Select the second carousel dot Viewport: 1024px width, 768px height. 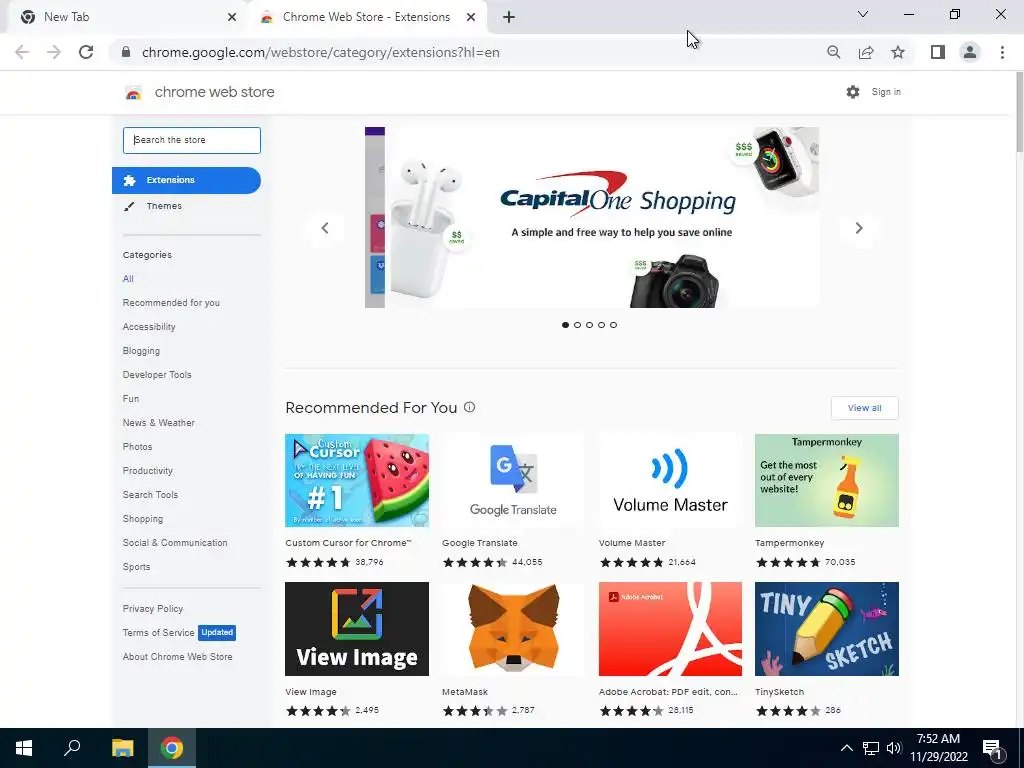click(x=577, y=325)
